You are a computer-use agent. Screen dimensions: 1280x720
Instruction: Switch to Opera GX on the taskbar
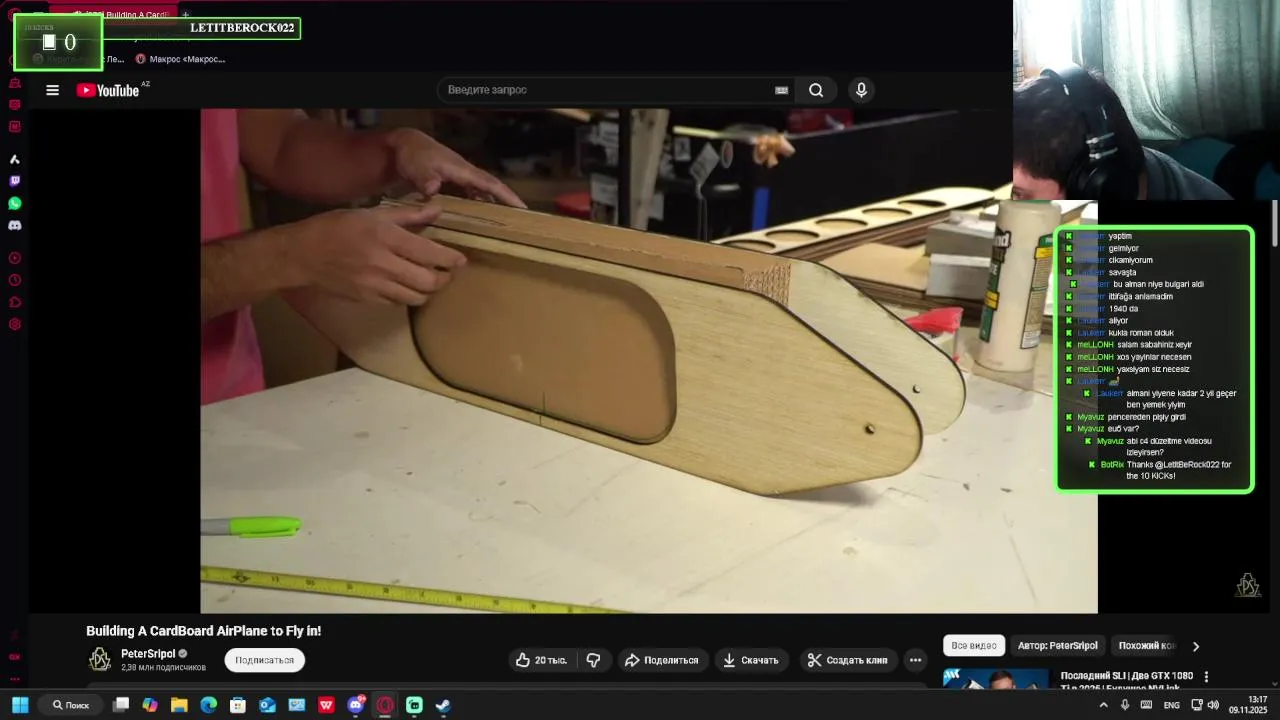tap(385, 705)
